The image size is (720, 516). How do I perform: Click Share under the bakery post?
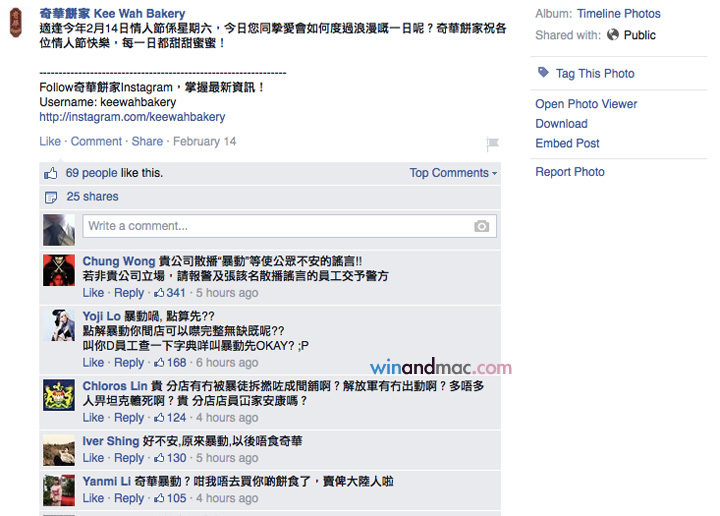tap(147, 141)
